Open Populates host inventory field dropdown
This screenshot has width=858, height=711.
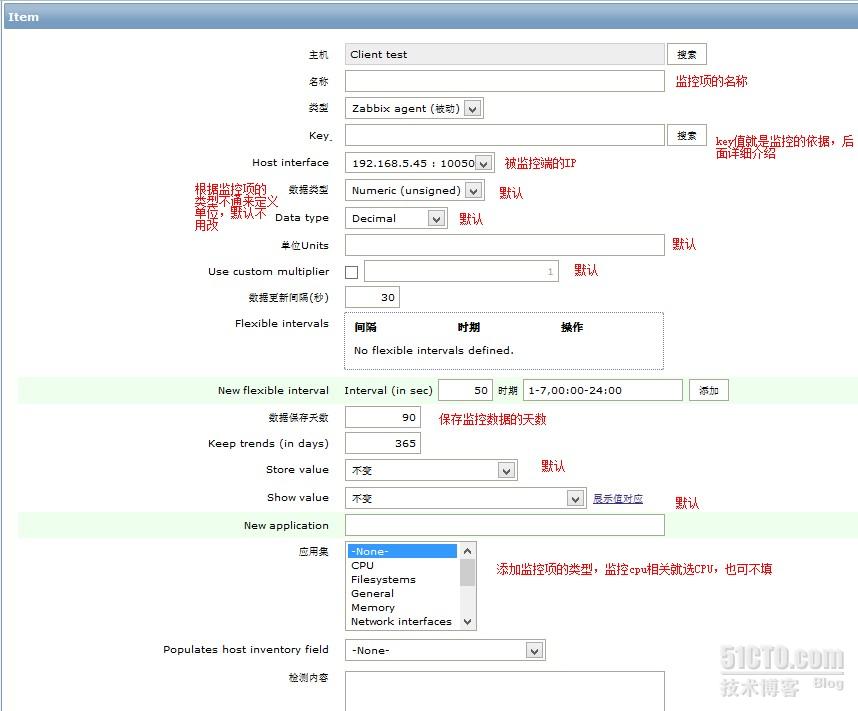[445, 650]
